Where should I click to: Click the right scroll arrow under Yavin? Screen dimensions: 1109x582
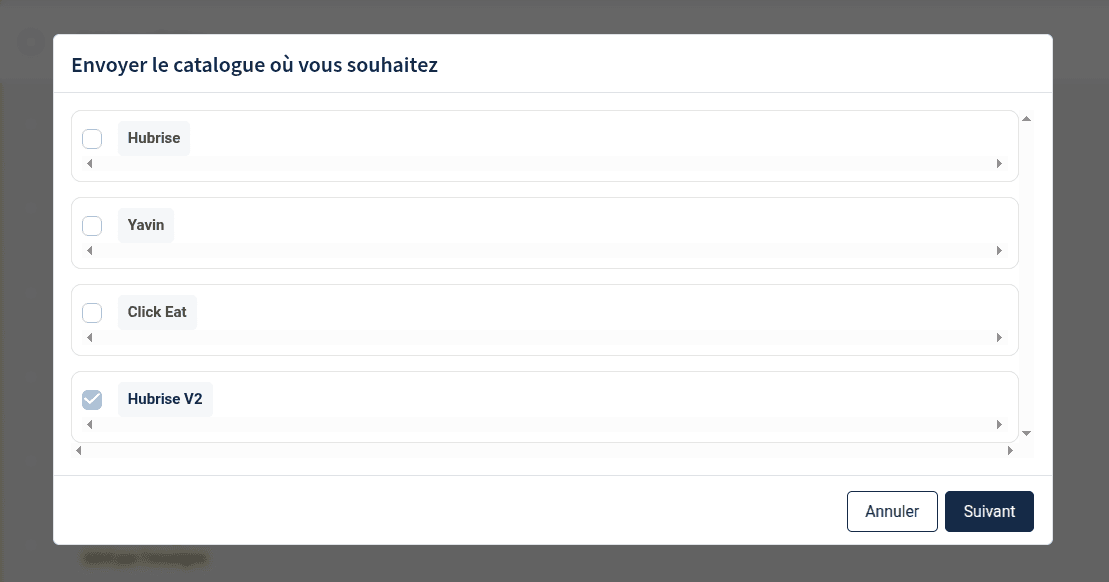tap(999, 250)
